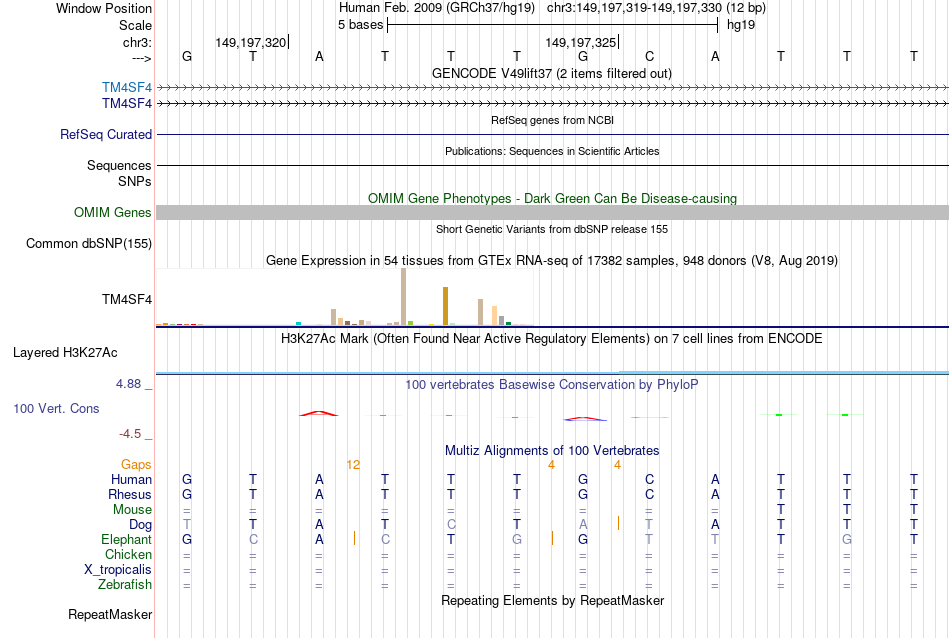Image resolution: width=950 pixels, height=638 pixels.
Task: Click the Gaps row label
Action: tap(136, 464)
